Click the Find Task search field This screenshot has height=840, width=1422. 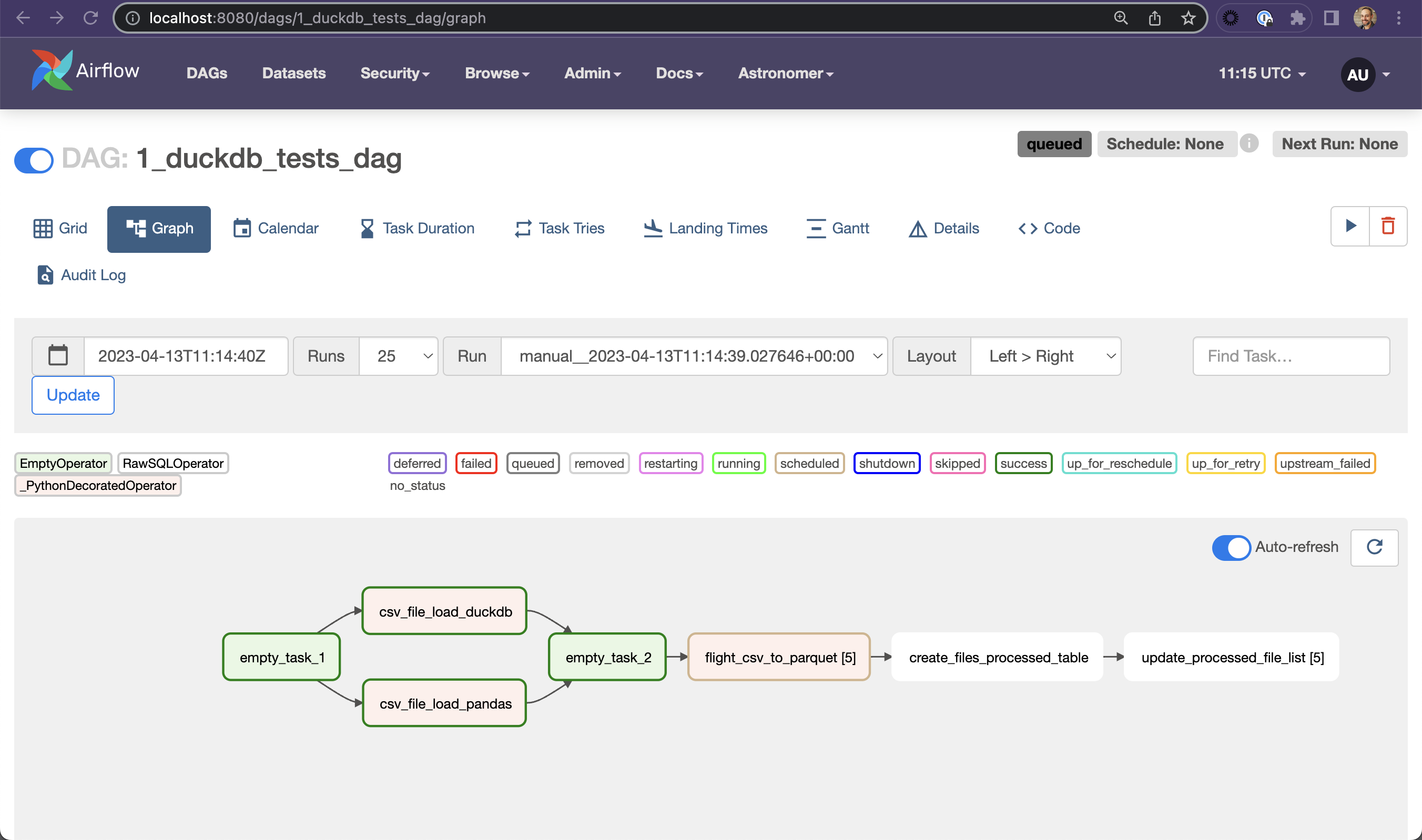[1291, 356]
